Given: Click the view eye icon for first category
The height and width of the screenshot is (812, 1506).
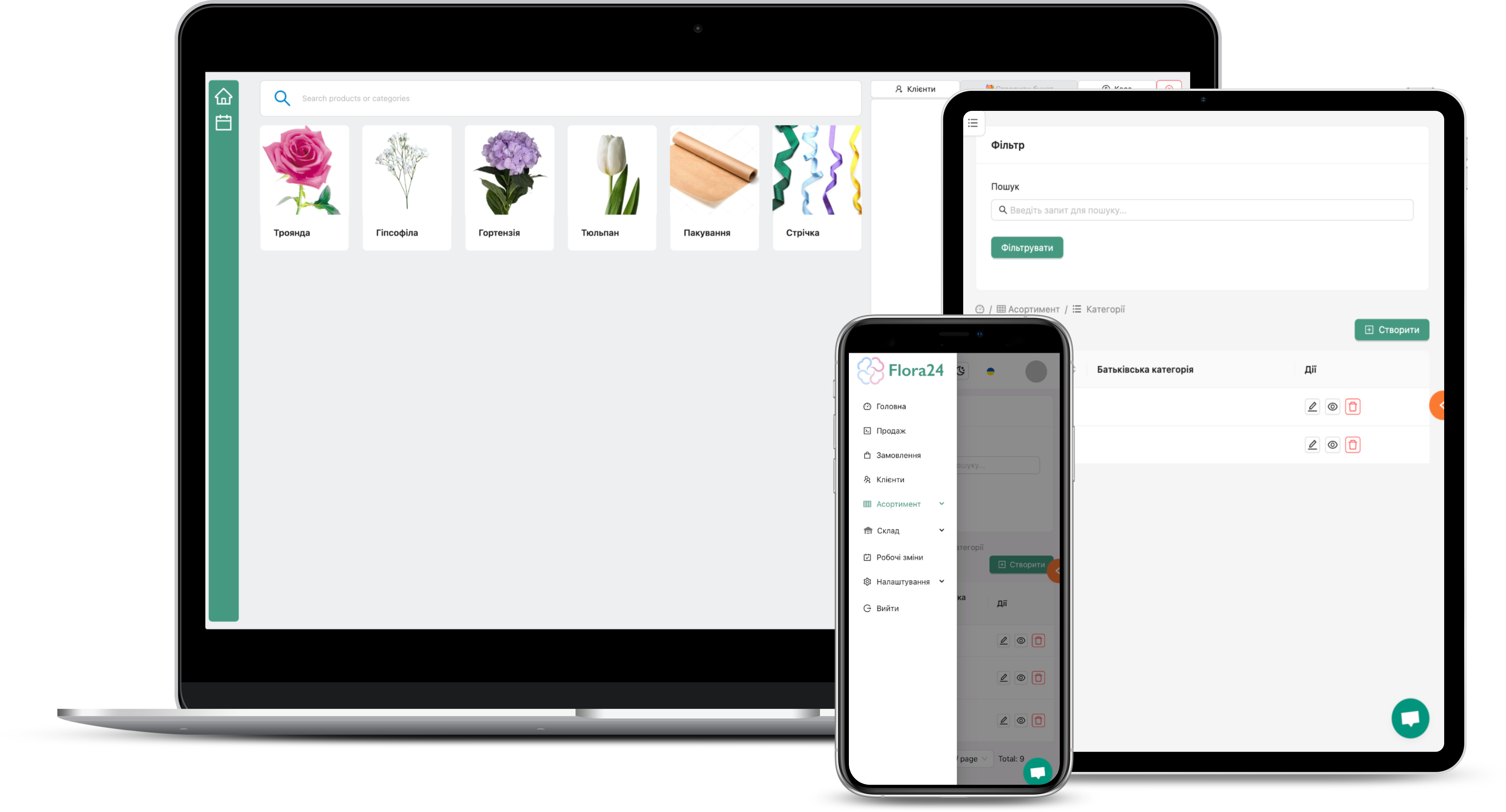Looking at the screenshot, I should (1333, 406).
